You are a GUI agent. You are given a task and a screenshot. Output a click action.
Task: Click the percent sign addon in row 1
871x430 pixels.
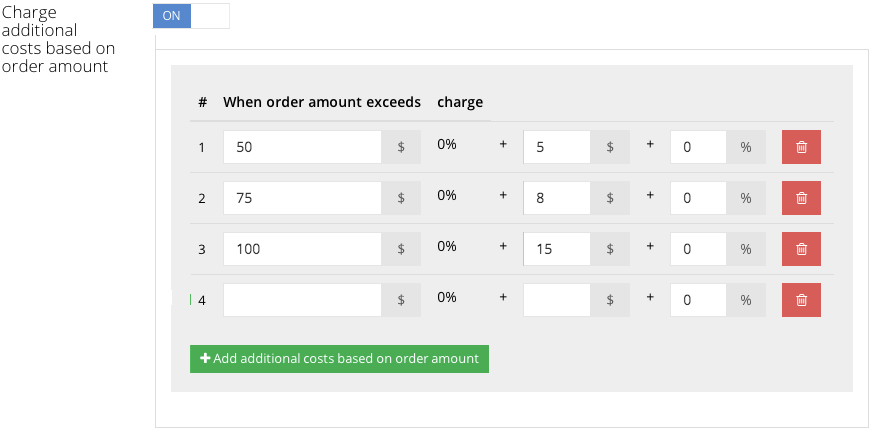[746, 147]
